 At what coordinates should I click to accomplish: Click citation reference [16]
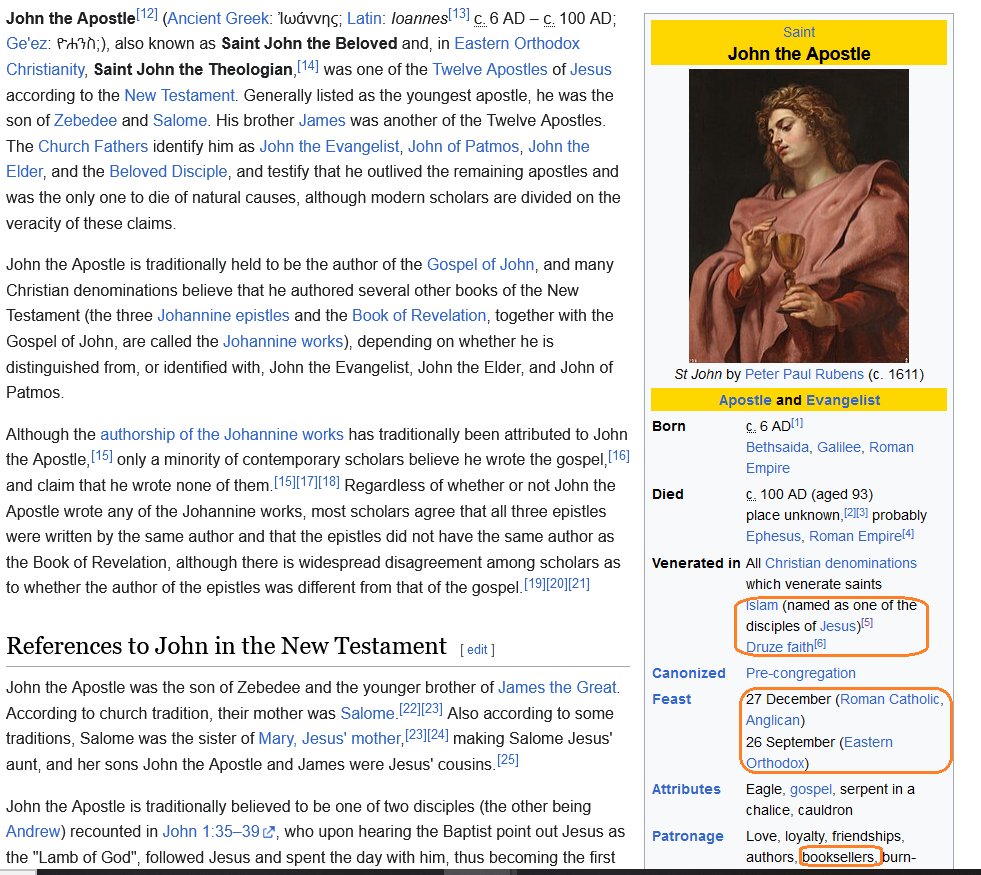tap(619, 455)
